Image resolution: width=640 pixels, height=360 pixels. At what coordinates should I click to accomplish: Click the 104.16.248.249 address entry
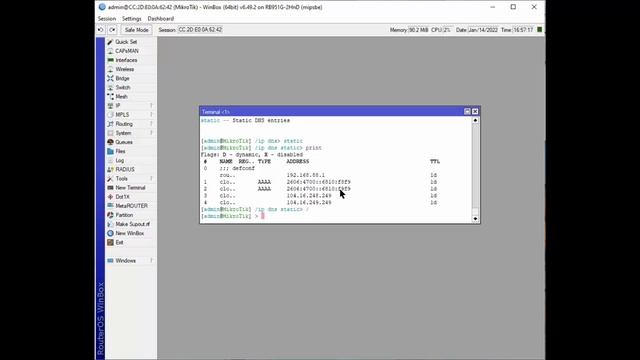coord(309,196)
